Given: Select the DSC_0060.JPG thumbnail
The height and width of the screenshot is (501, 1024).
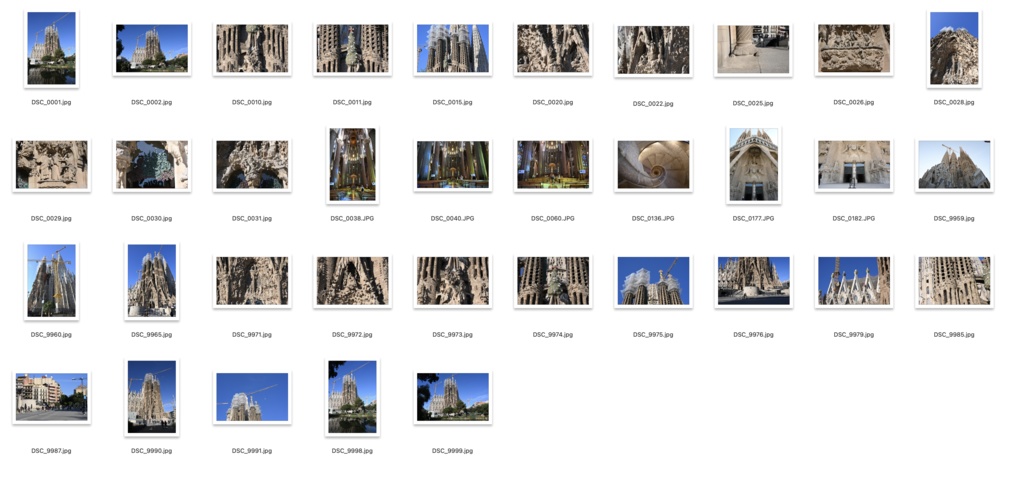Looking at the screenshot, I should (552, 165).
